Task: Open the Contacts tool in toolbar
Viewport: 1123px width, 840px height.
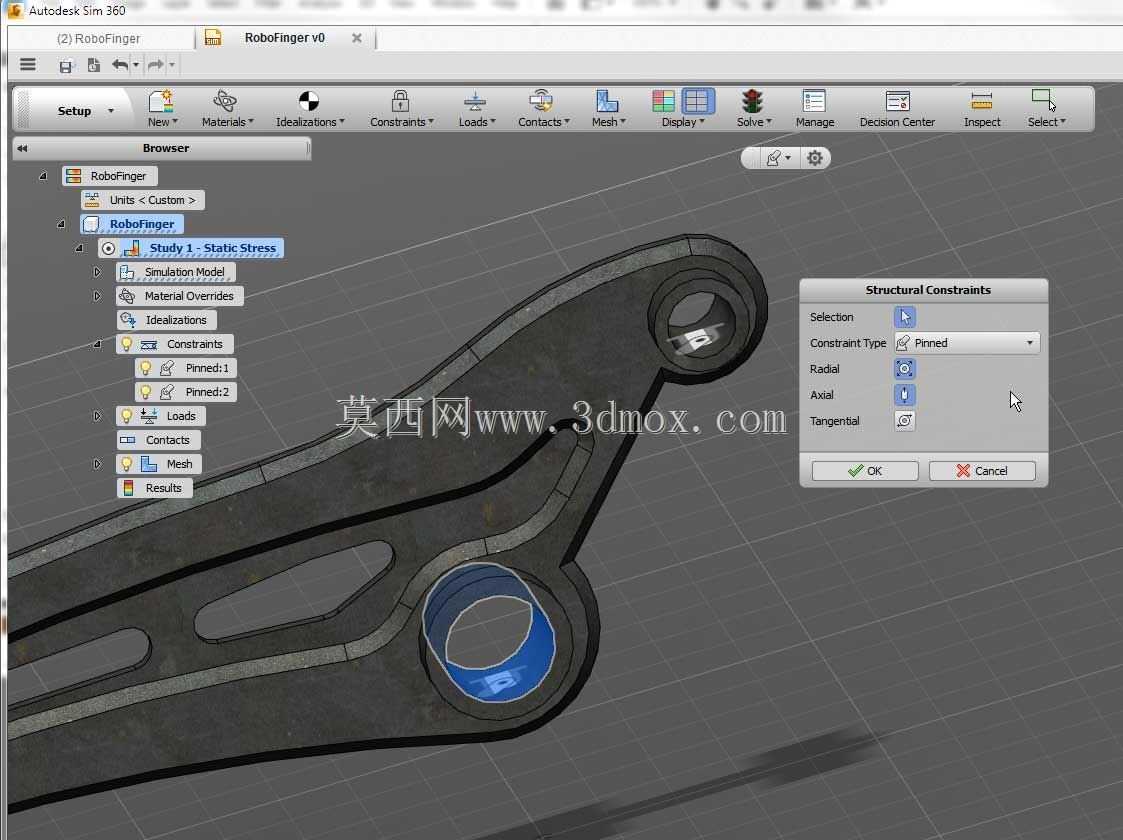Action: click(x=543, y=109)
